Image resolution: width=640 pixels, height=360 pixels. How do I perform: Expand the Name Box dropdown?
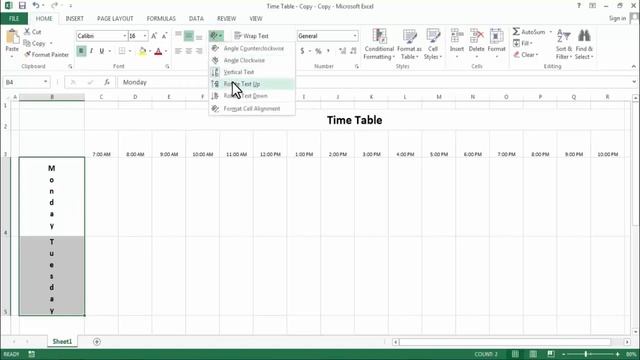coord(45,82)
